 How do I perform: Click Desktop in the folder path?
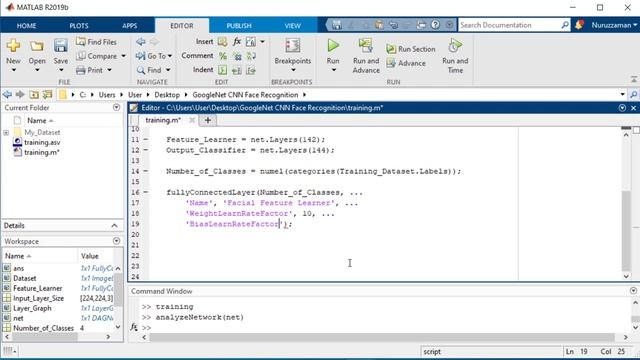point(167,95)
